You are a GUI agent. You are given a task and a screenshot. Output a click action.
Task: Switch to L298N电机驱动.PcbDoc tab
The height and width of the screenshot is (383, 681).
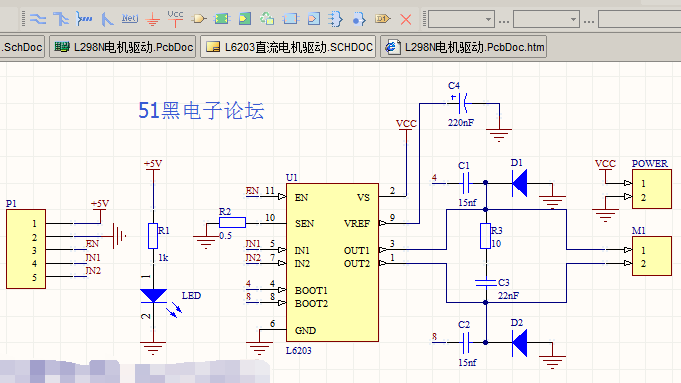pos(123,47)
